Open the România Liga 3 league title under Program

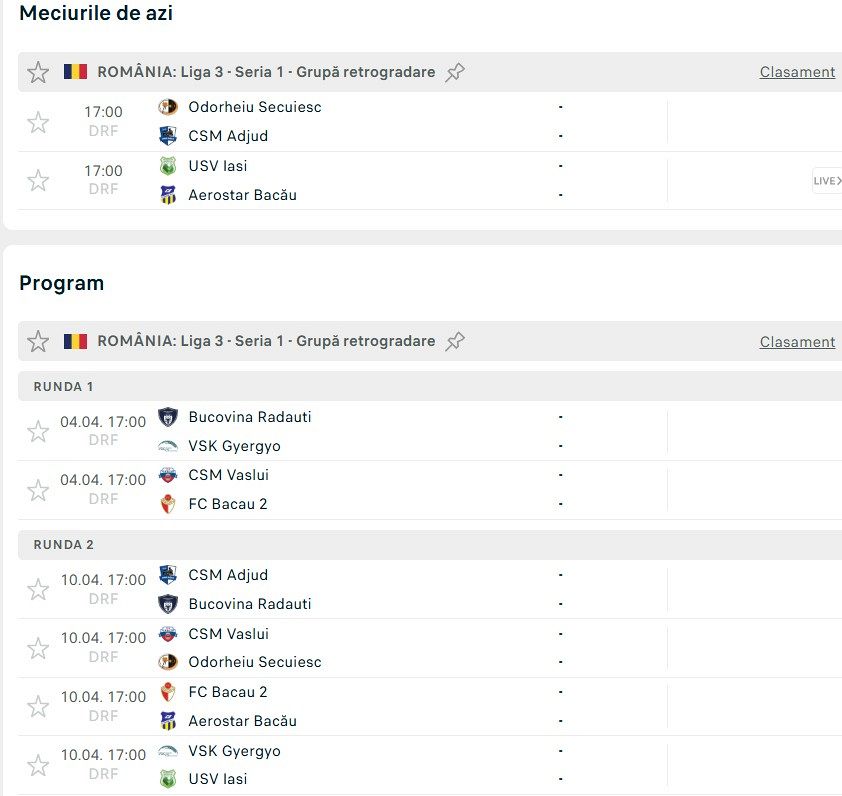click(266, 341)
